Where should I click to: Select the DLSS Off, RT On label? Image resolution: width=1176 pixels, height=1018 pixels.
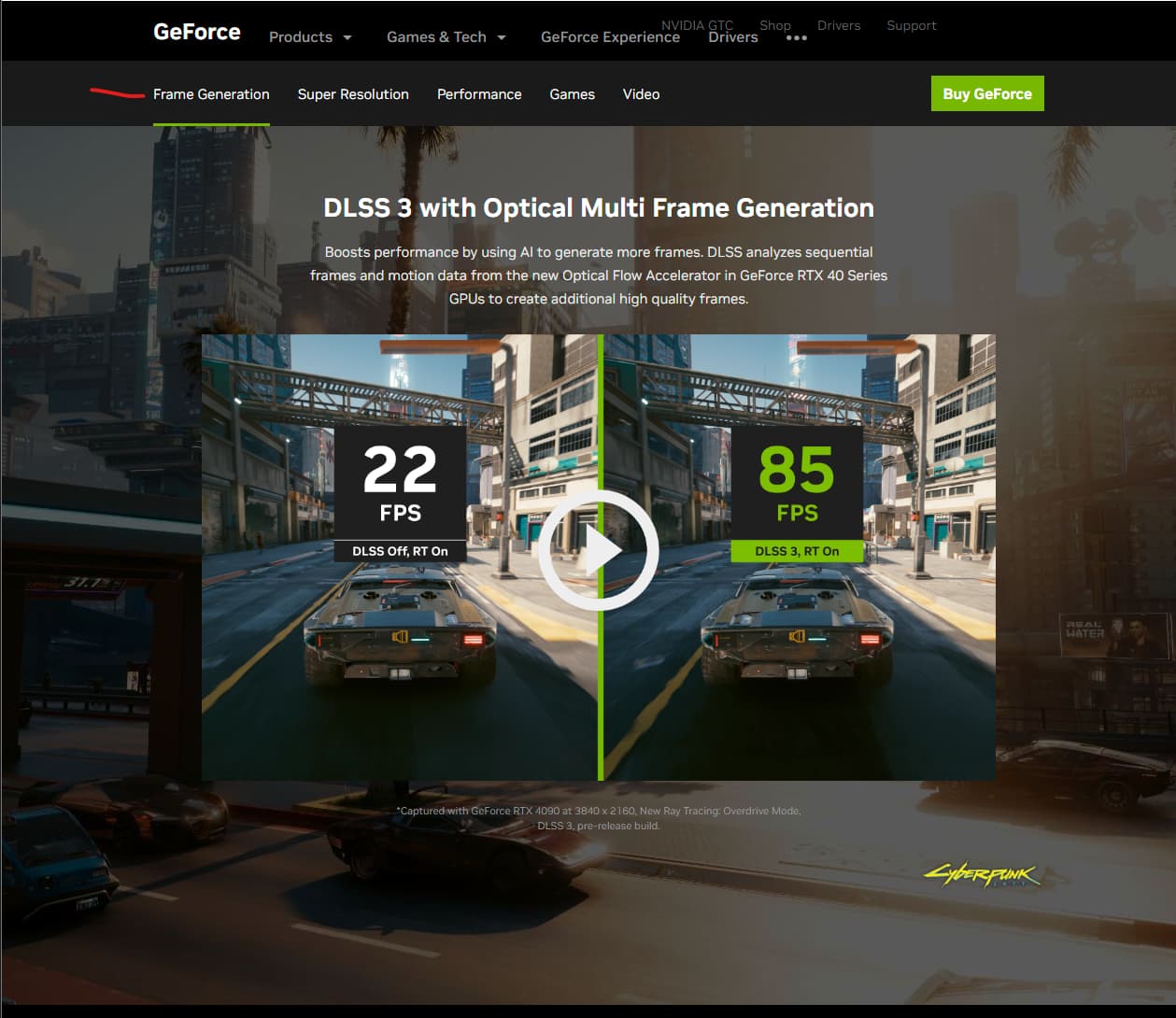400,551
